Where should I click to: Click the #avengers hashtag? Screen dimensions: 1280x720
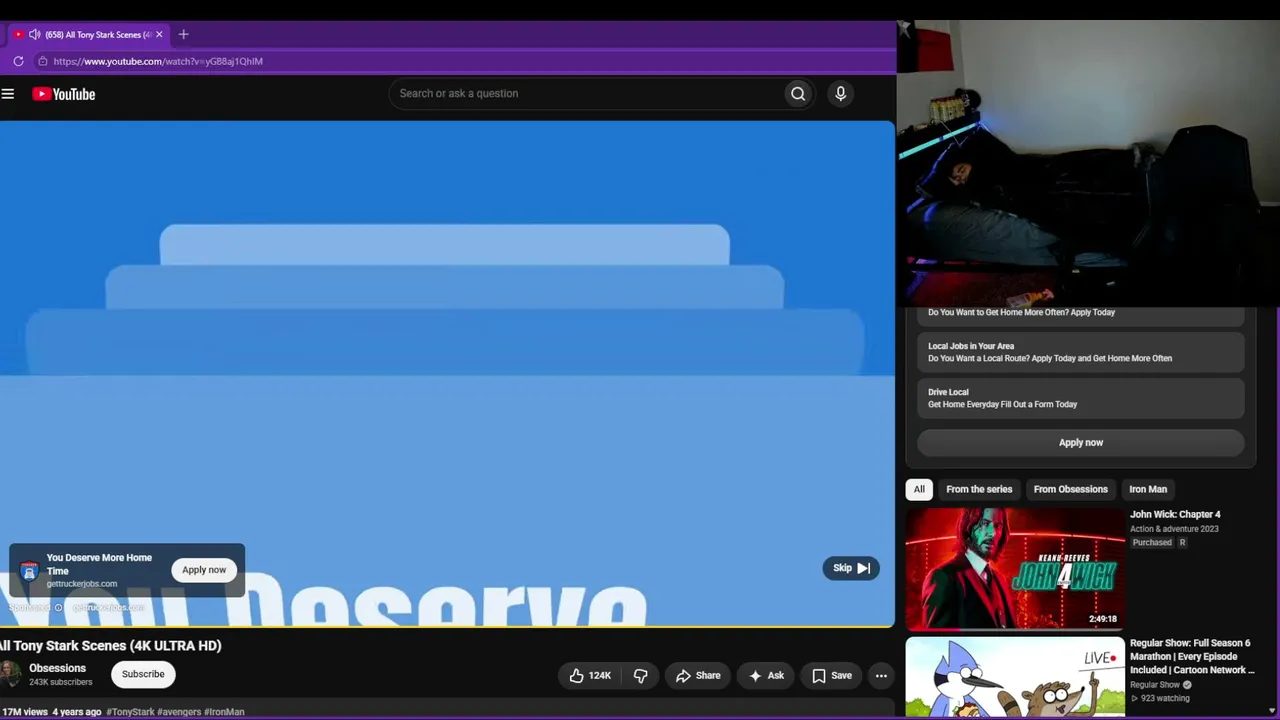point(179,712)
